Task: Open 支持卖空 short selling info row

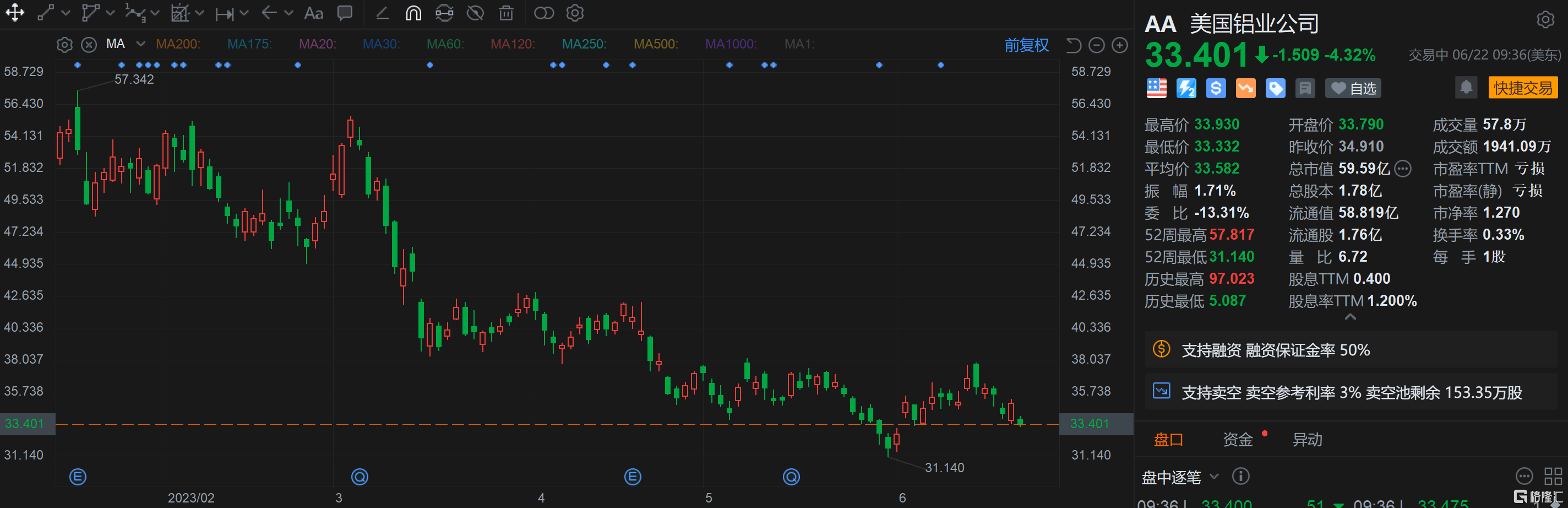Action: coord(1351,392)
